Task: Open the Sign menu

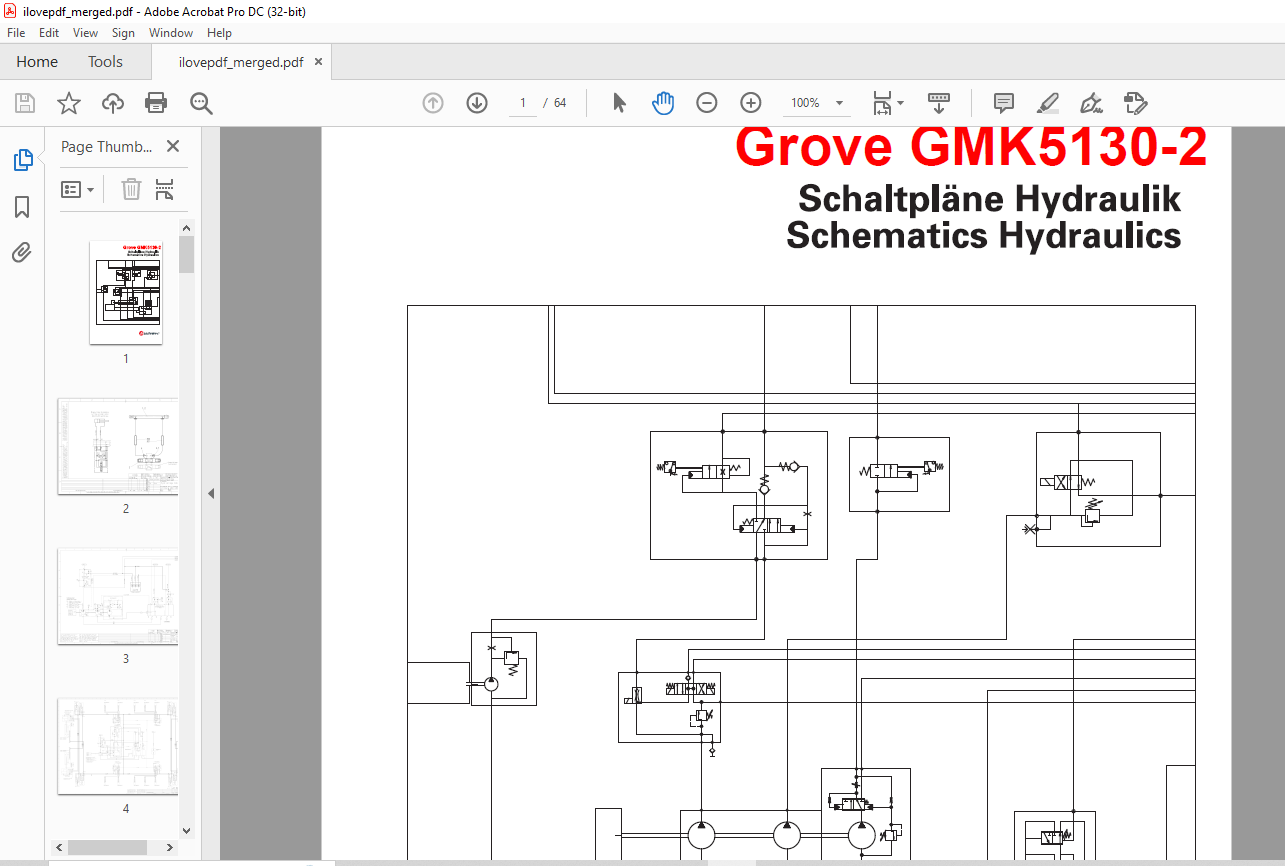Action: [123, 33]
